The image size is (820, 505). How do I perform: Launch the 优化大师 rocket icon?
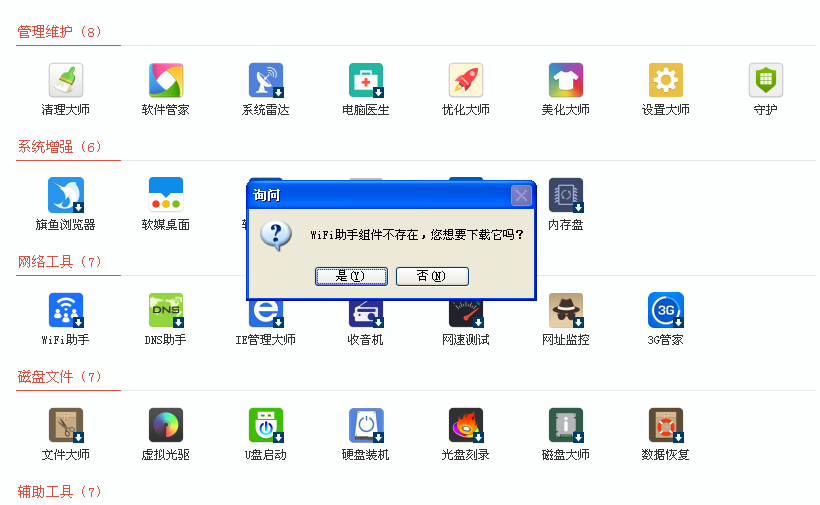466,80
